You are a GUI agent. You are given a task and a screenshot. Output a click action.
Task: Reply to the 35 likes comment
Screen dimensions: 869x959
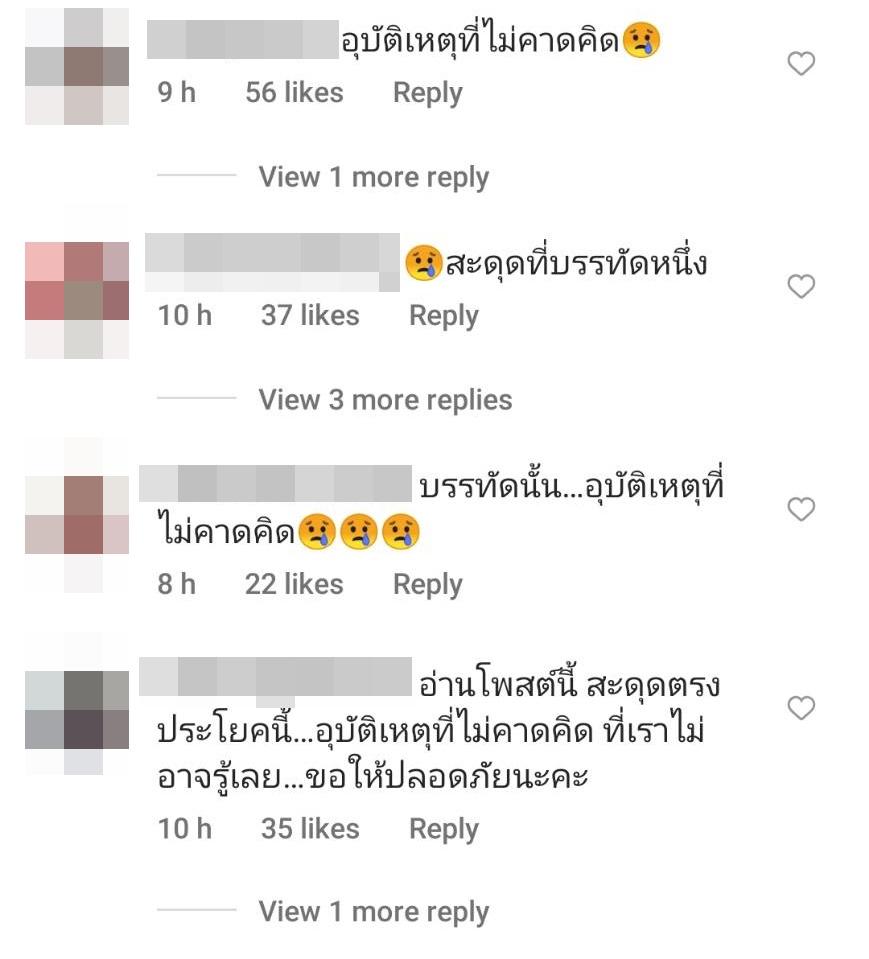click(x=443, y=830)
